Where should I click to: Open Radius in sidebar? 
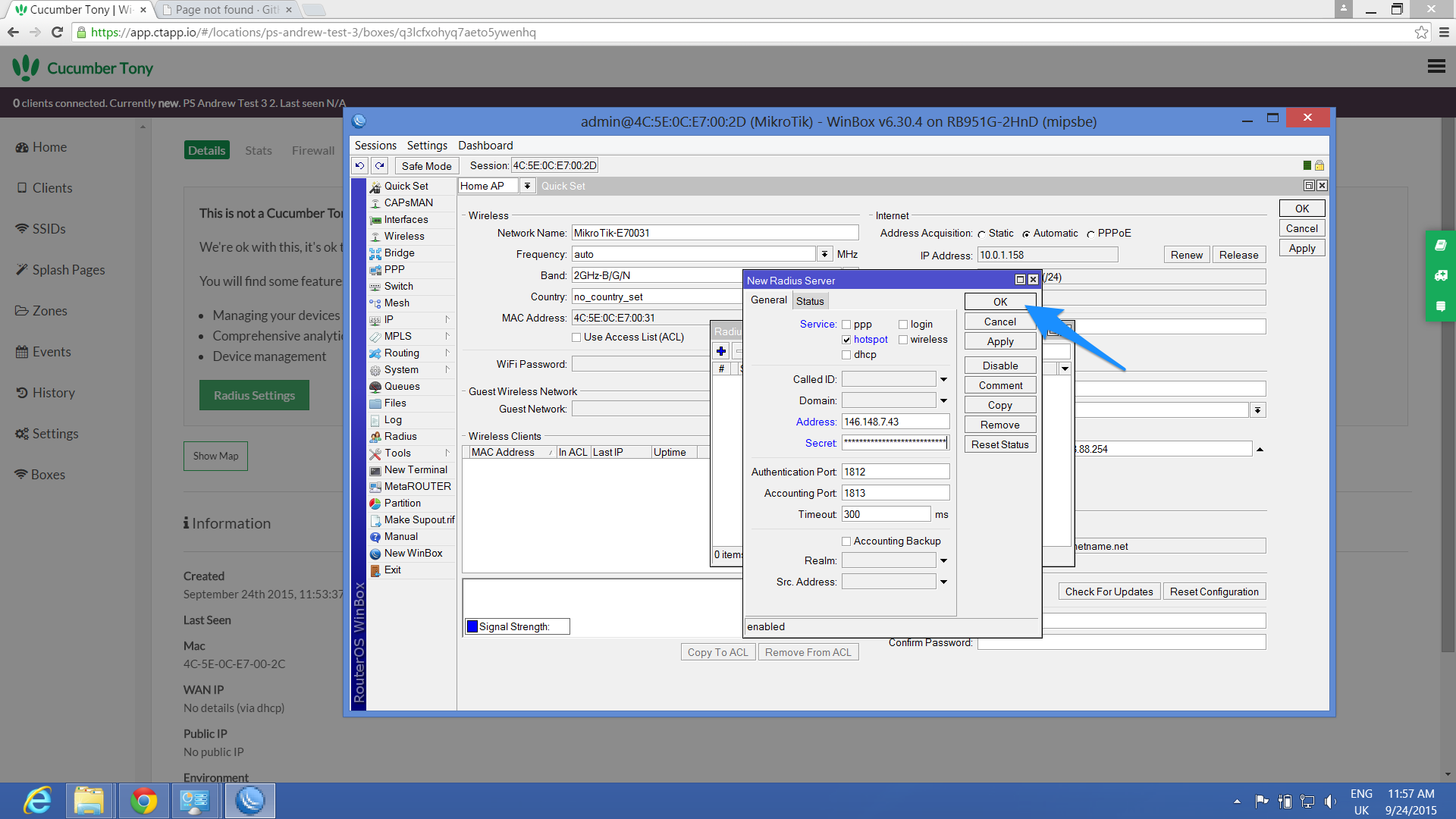tap(400, 436)
